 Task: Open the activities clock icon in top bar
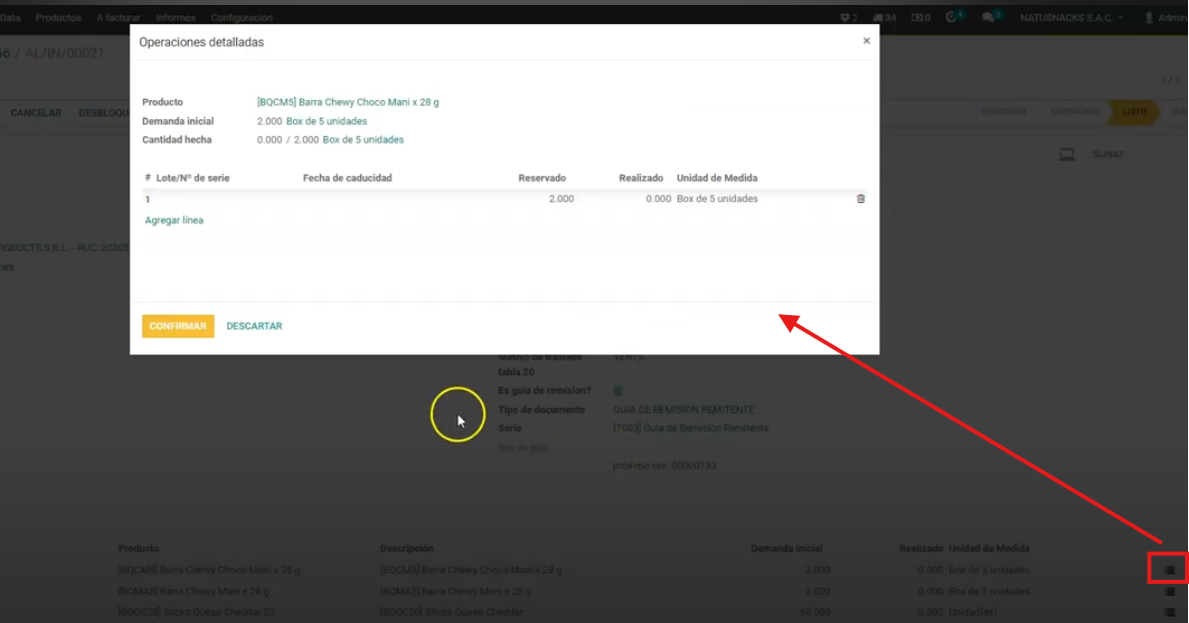coord(951,17)
